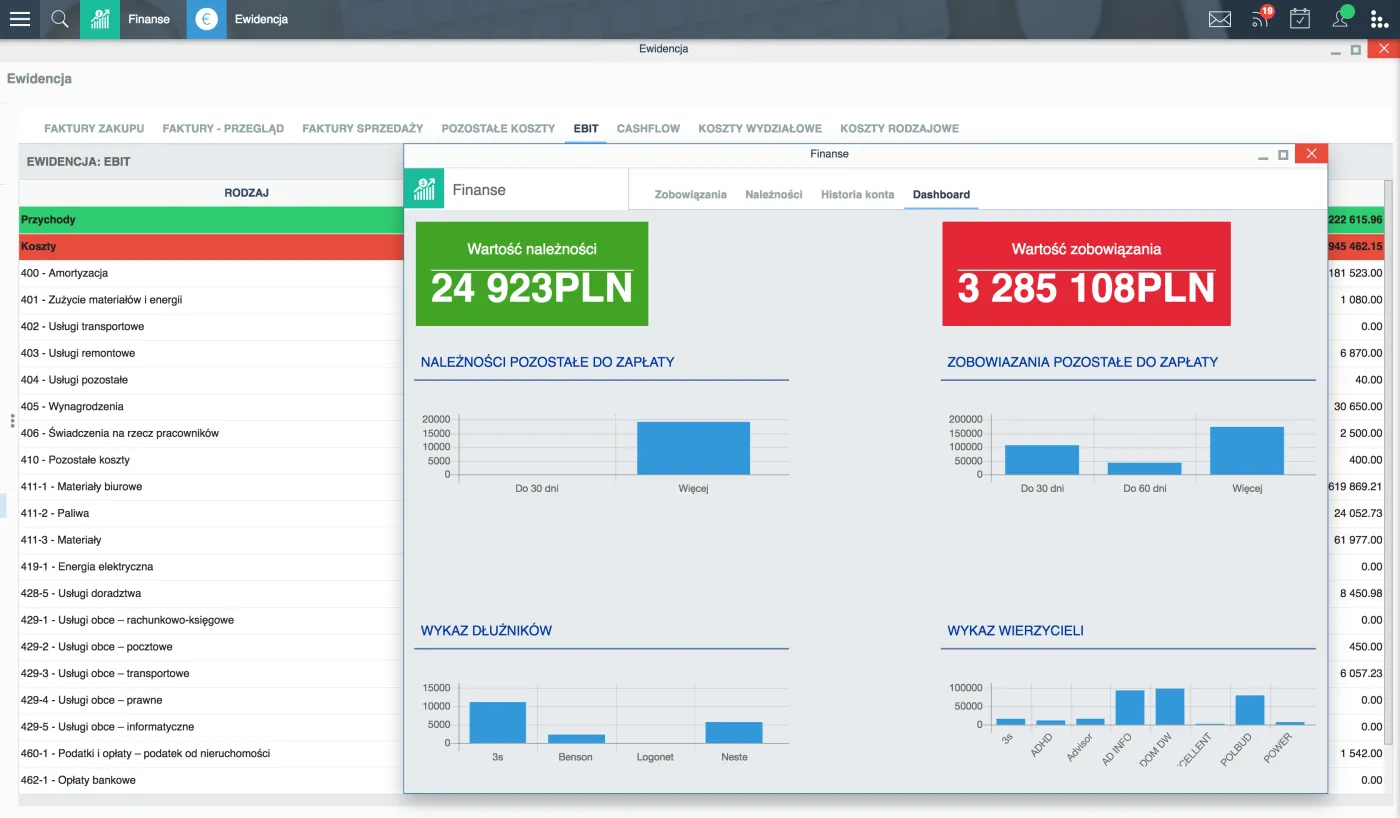Open the apps grid icon

tap(1381, 19)
